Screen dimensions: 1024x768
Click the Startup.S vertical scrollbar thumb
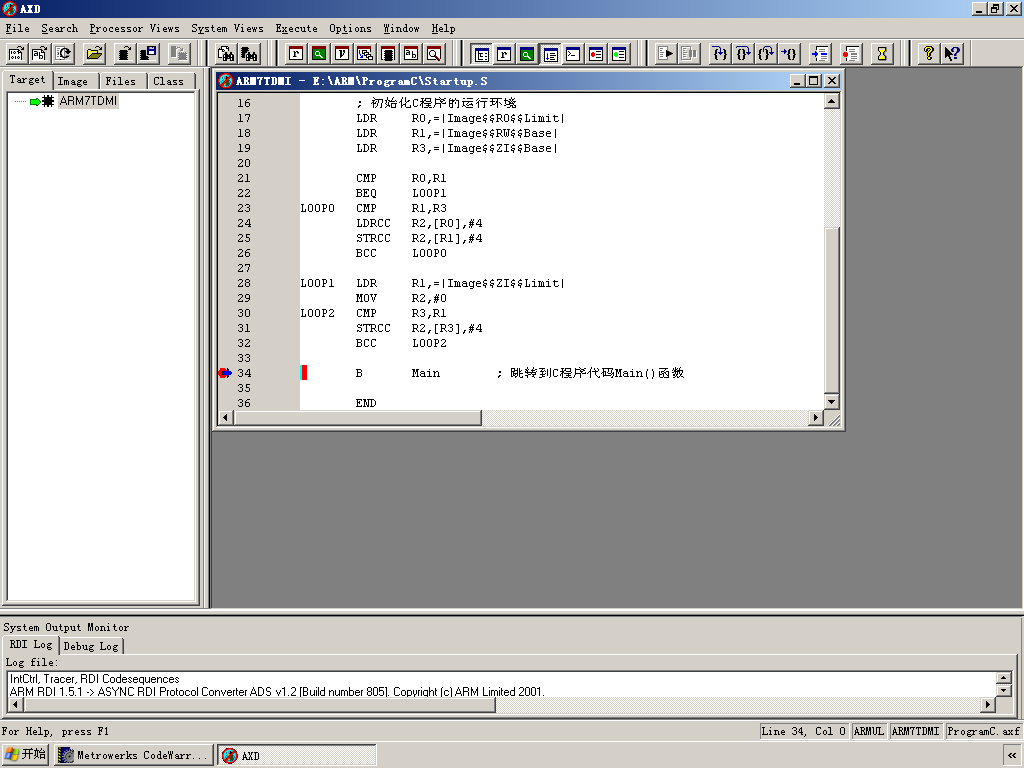tap(831, 309)
